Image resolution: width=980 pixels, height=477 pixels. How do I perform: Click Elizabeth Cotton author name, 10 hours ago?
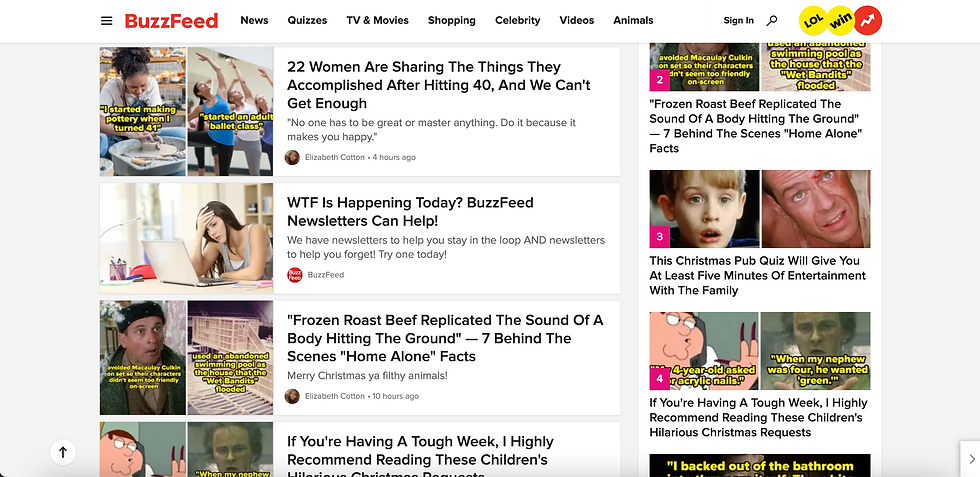(334, 396)
